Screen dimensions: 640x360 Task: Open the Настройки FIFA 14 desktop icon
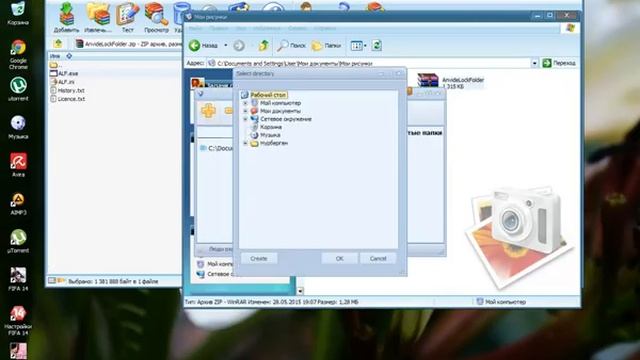[x=18, y=321]
